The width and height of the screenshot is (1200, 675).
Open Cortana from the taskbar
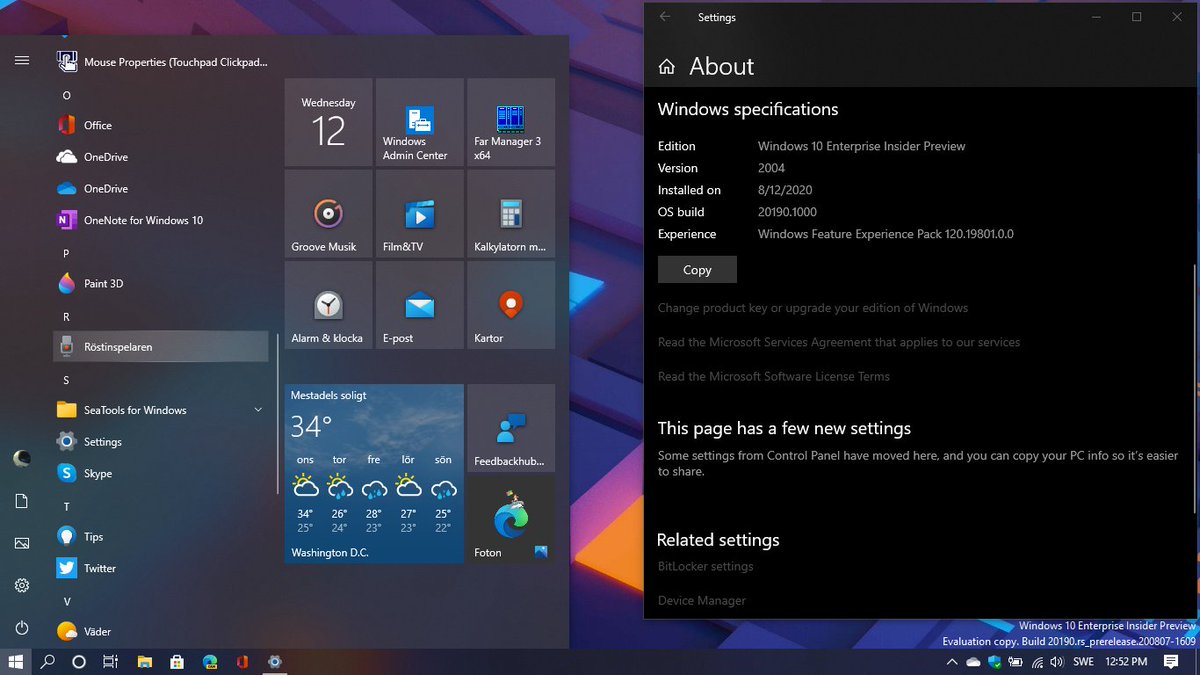pyautogui.click(x=79, y=662)
